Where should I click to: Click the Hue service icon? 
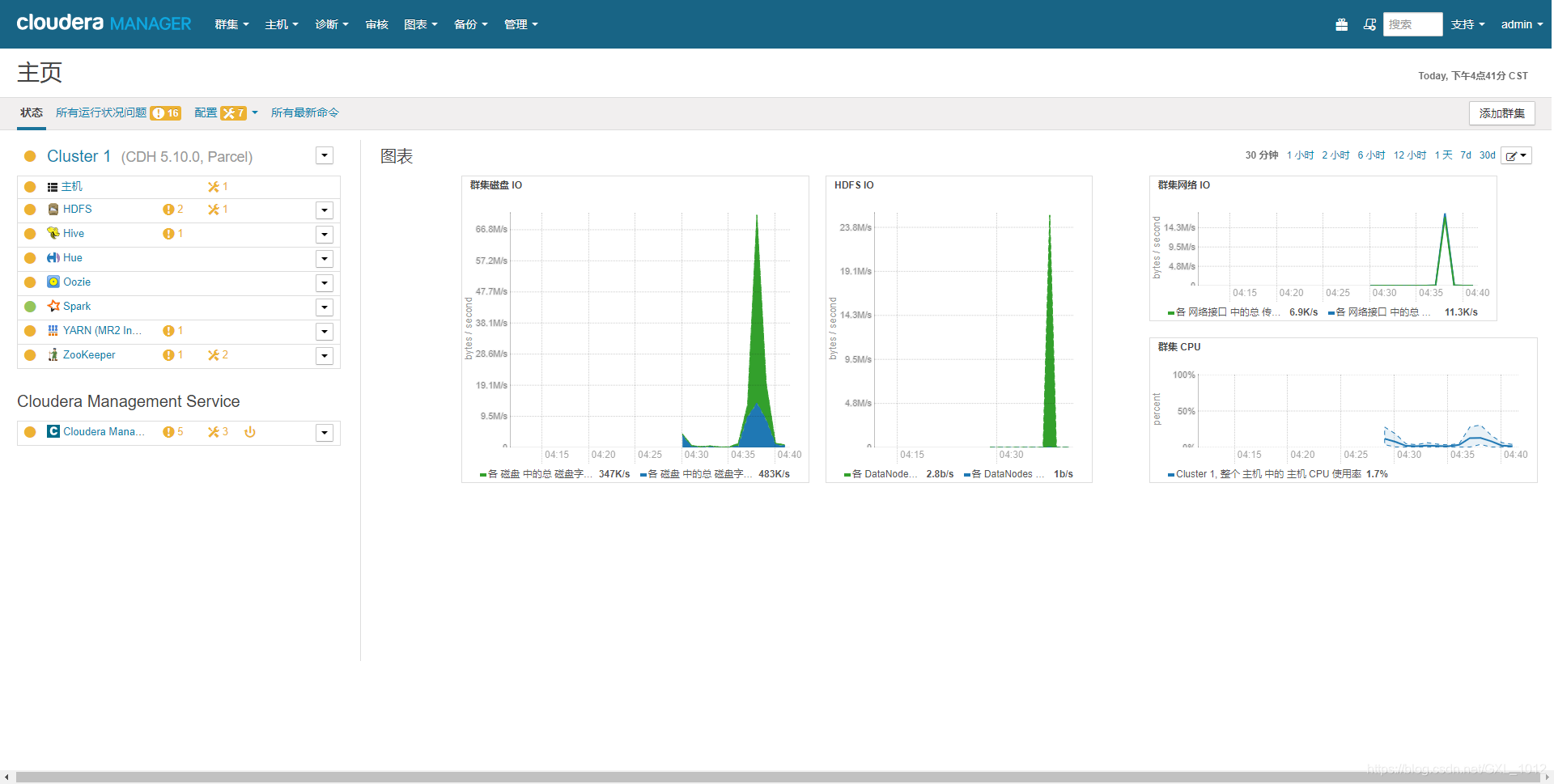coord(53,258)
